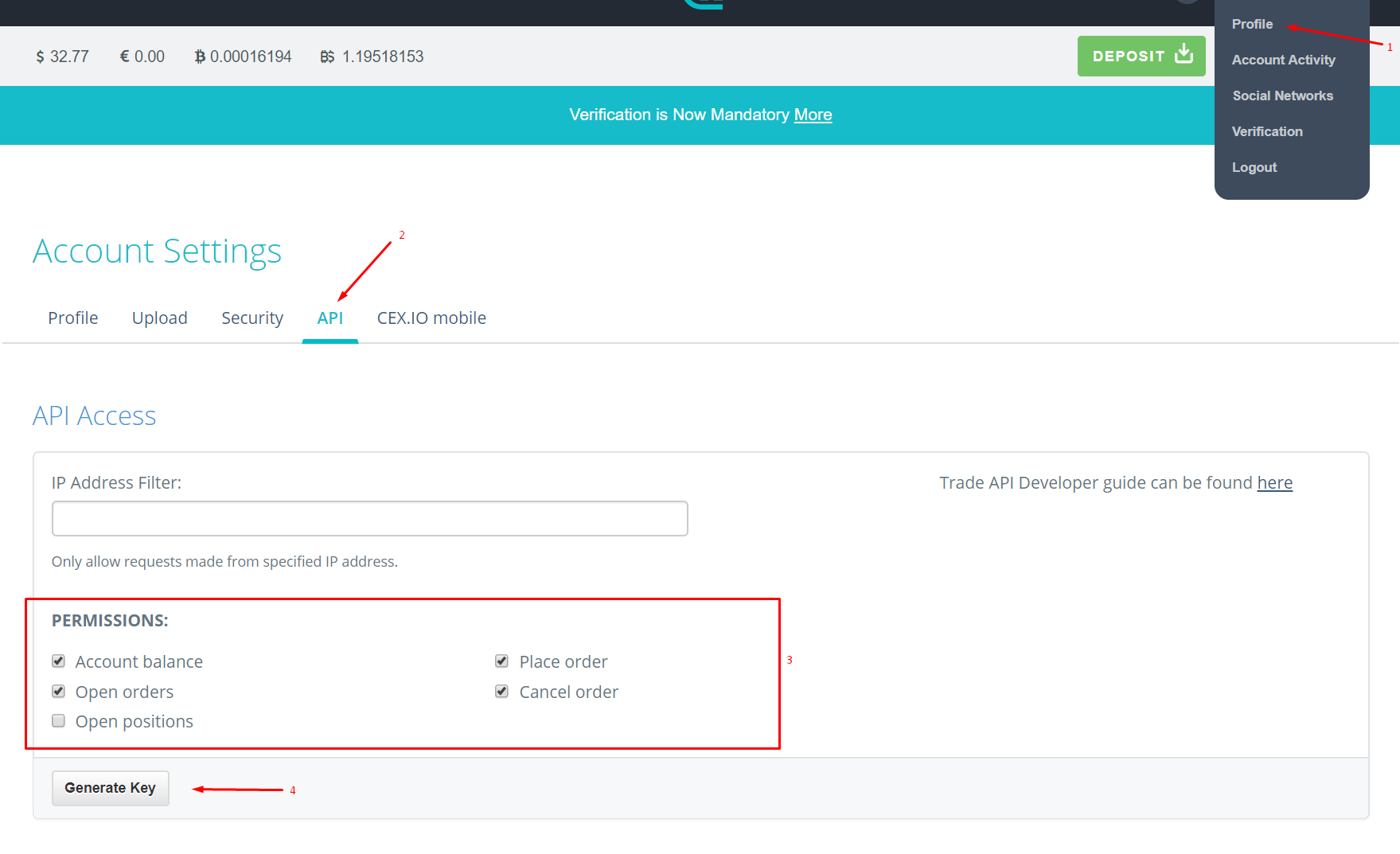Click the B$ balance indicator
The height and width of the screenshot is (854, 1400).
tap(371, 56)
